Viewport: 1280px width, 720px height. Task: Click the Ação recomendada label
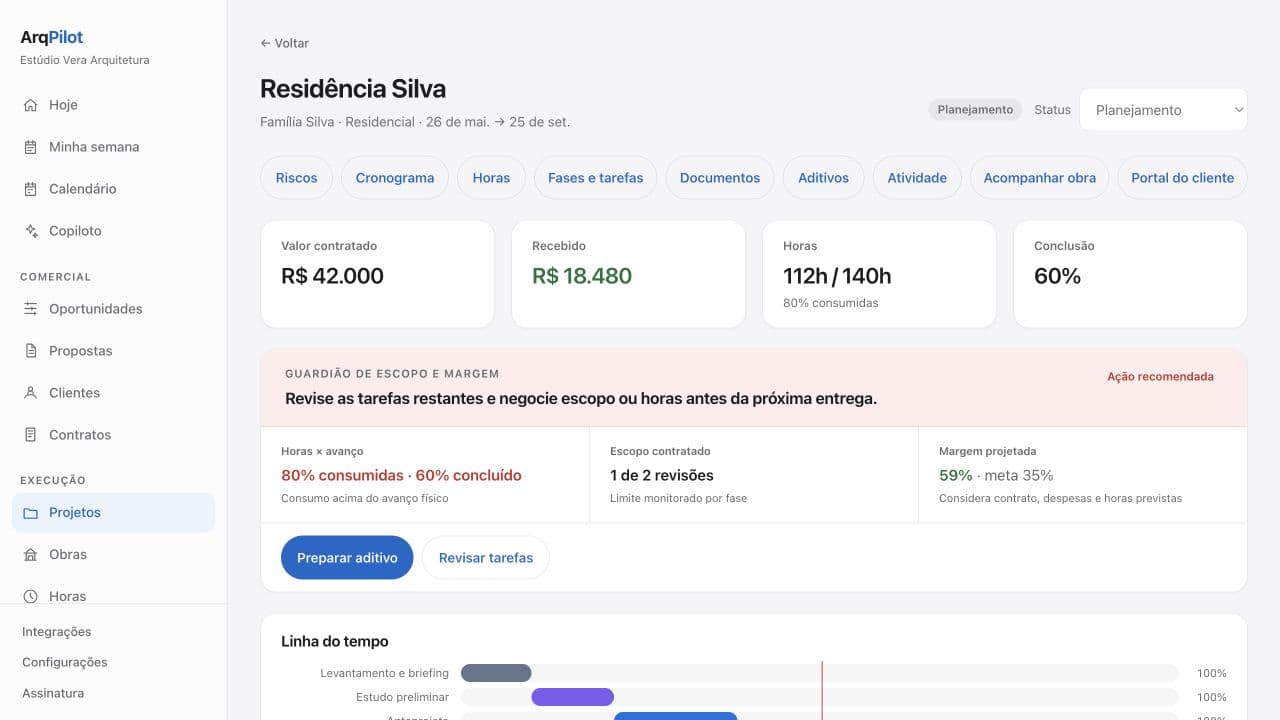click(1160, 377)
